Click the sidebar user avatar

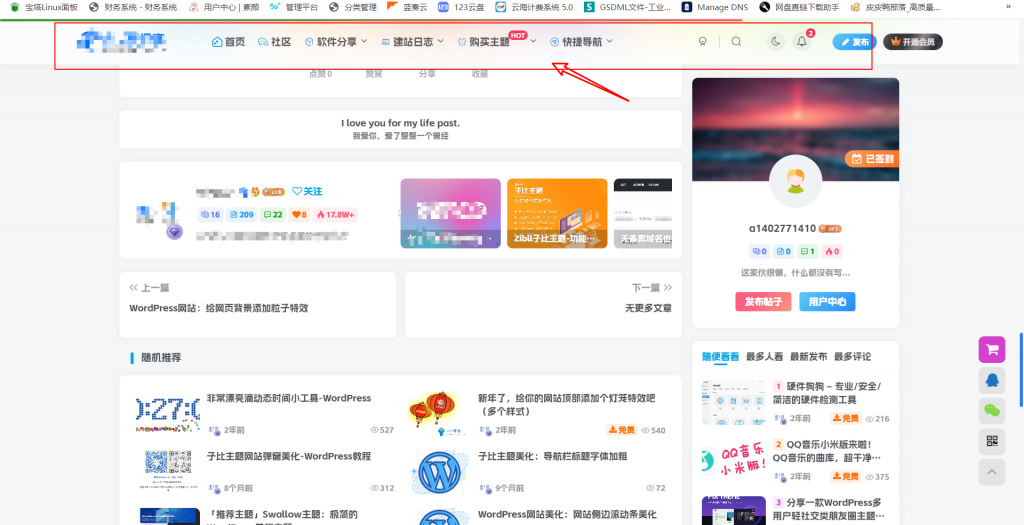[795, 182]
